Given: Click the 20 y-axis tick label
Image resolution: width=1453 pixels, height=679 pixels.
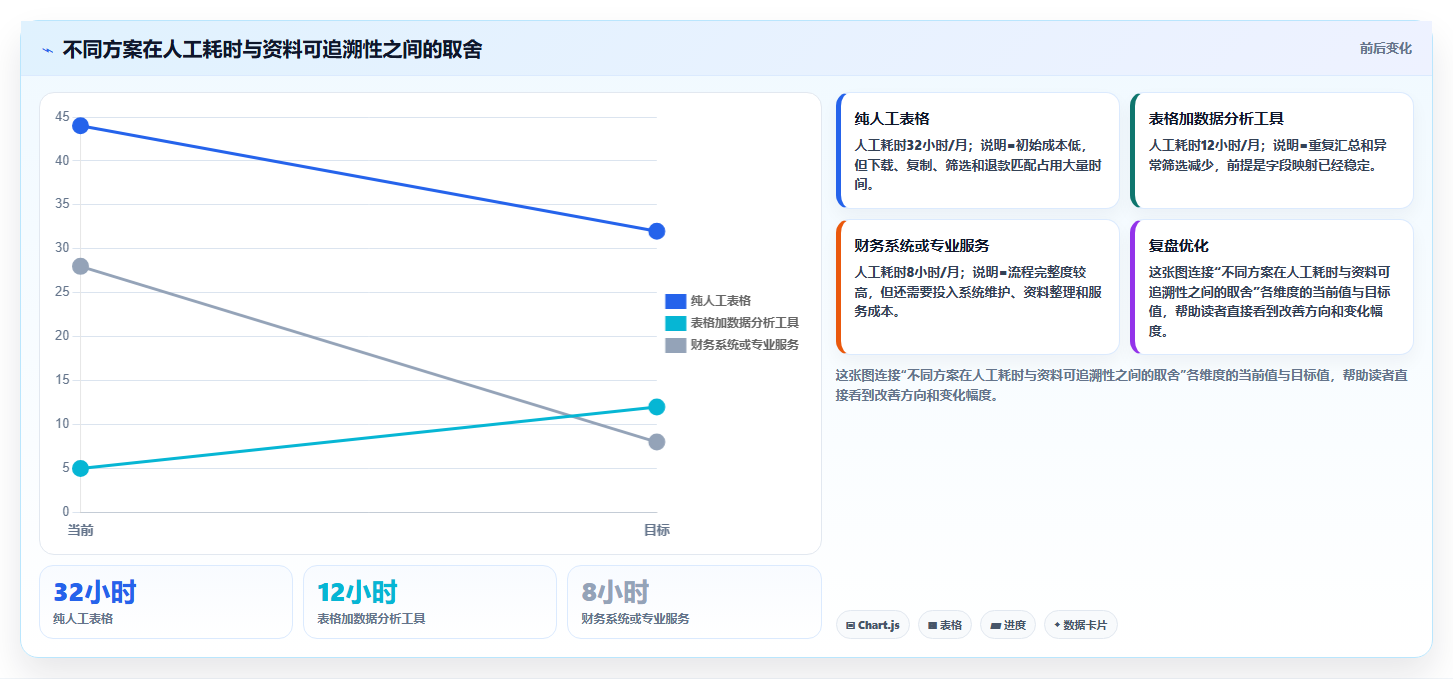Looking at the screenshot, I should [62, 336].
